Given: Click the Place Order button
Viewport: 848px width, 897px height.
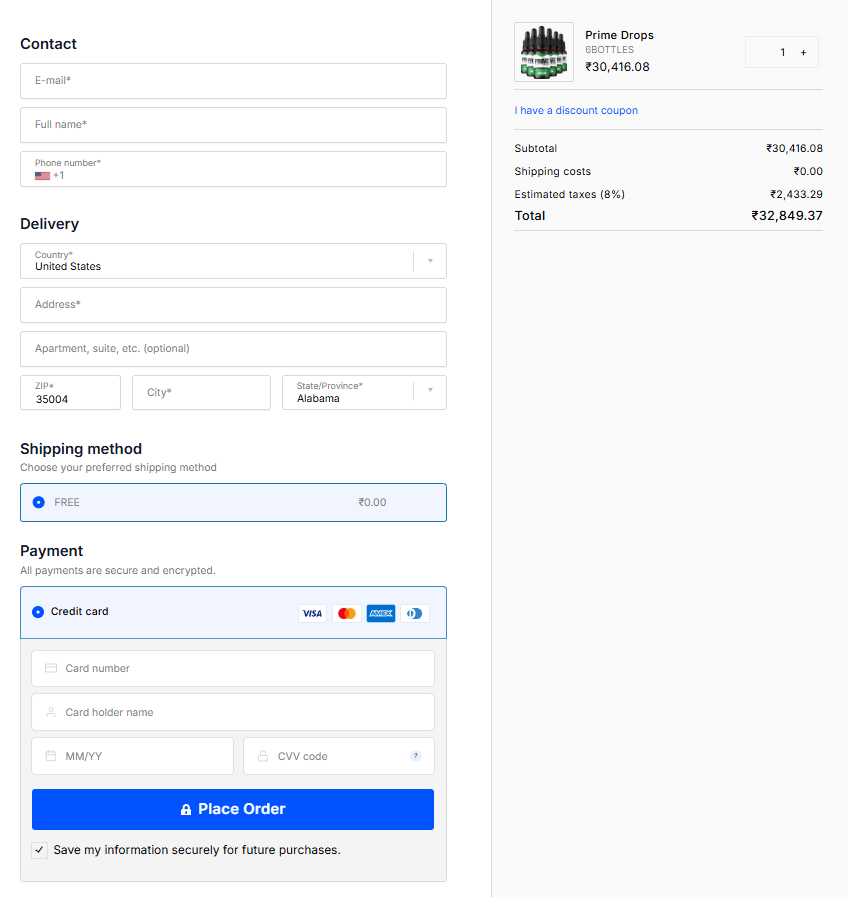Looking at the screenshot, I should 232,809.
